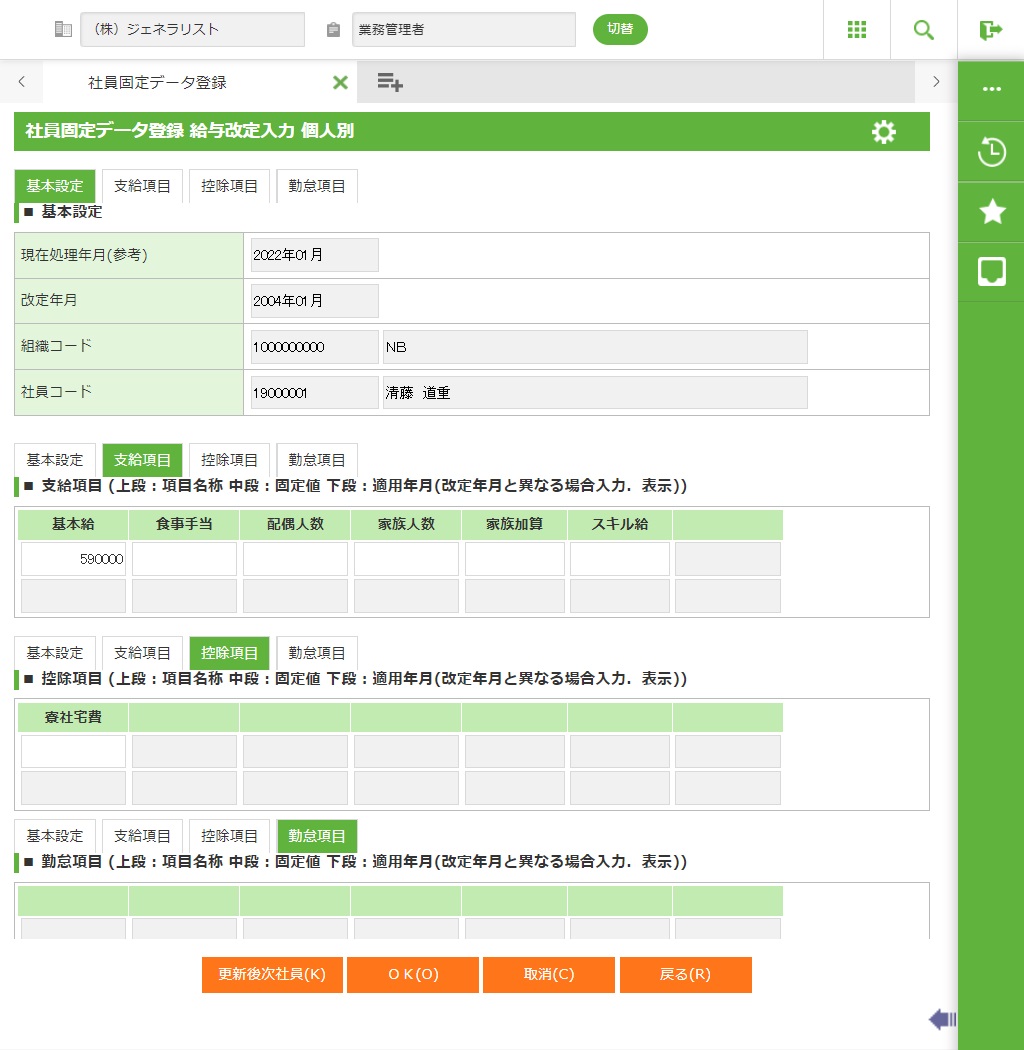The image size is (1024, 1050).
Task: Collapse sidebar with the arrow handle
Action: [942, 1019]
